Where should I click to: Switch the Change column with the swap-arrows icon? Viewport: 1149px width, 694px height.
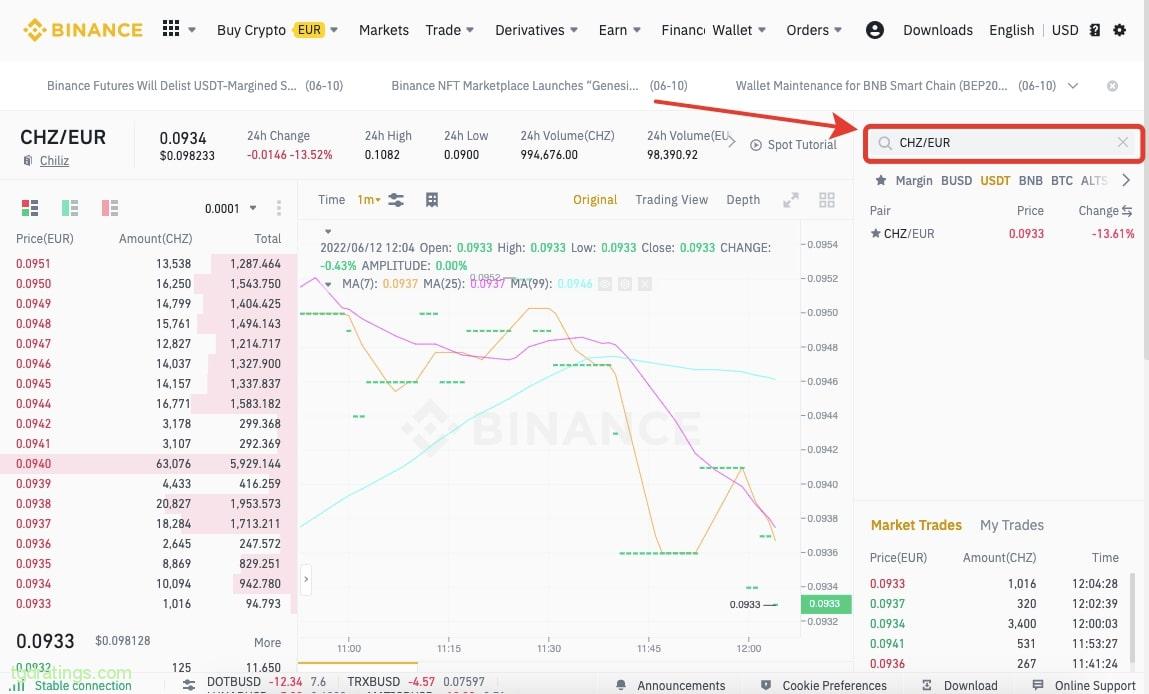tap(1127, 211)
